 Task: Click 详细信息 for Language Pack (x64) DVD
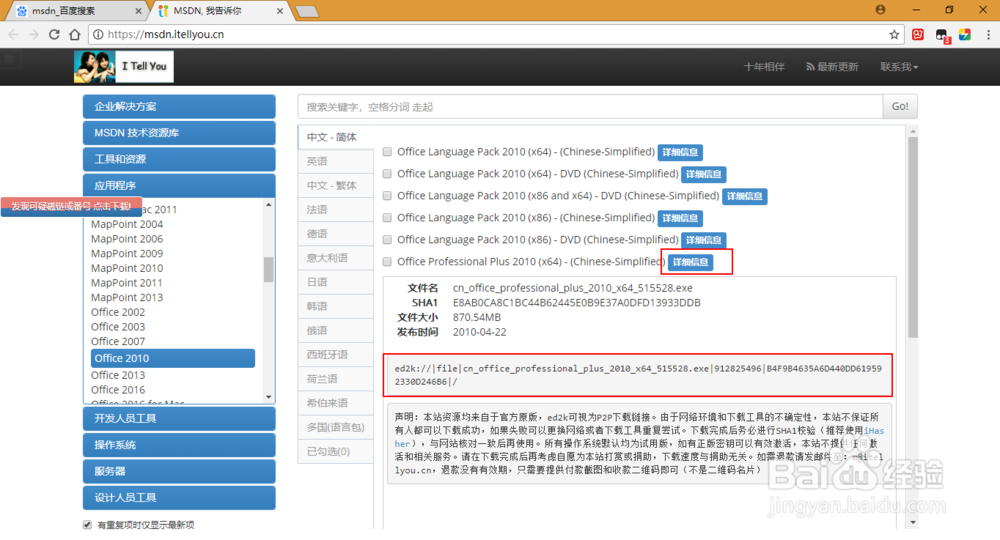[703, 174]
